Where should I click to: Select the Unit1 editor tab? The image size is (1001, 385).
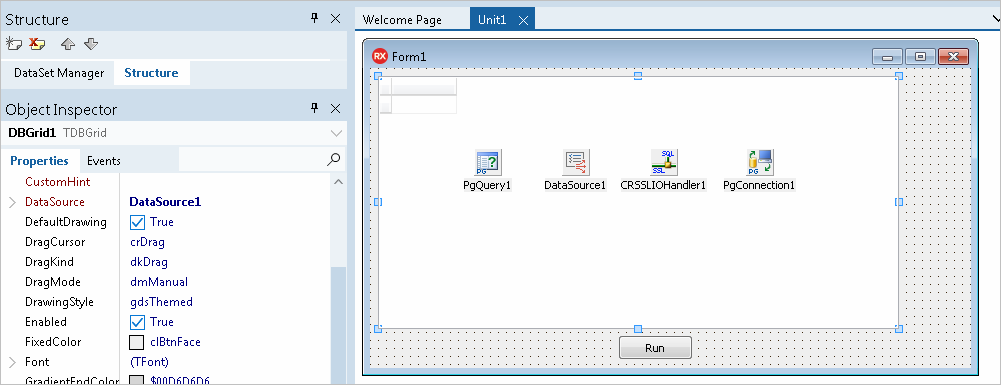point(492,20)
